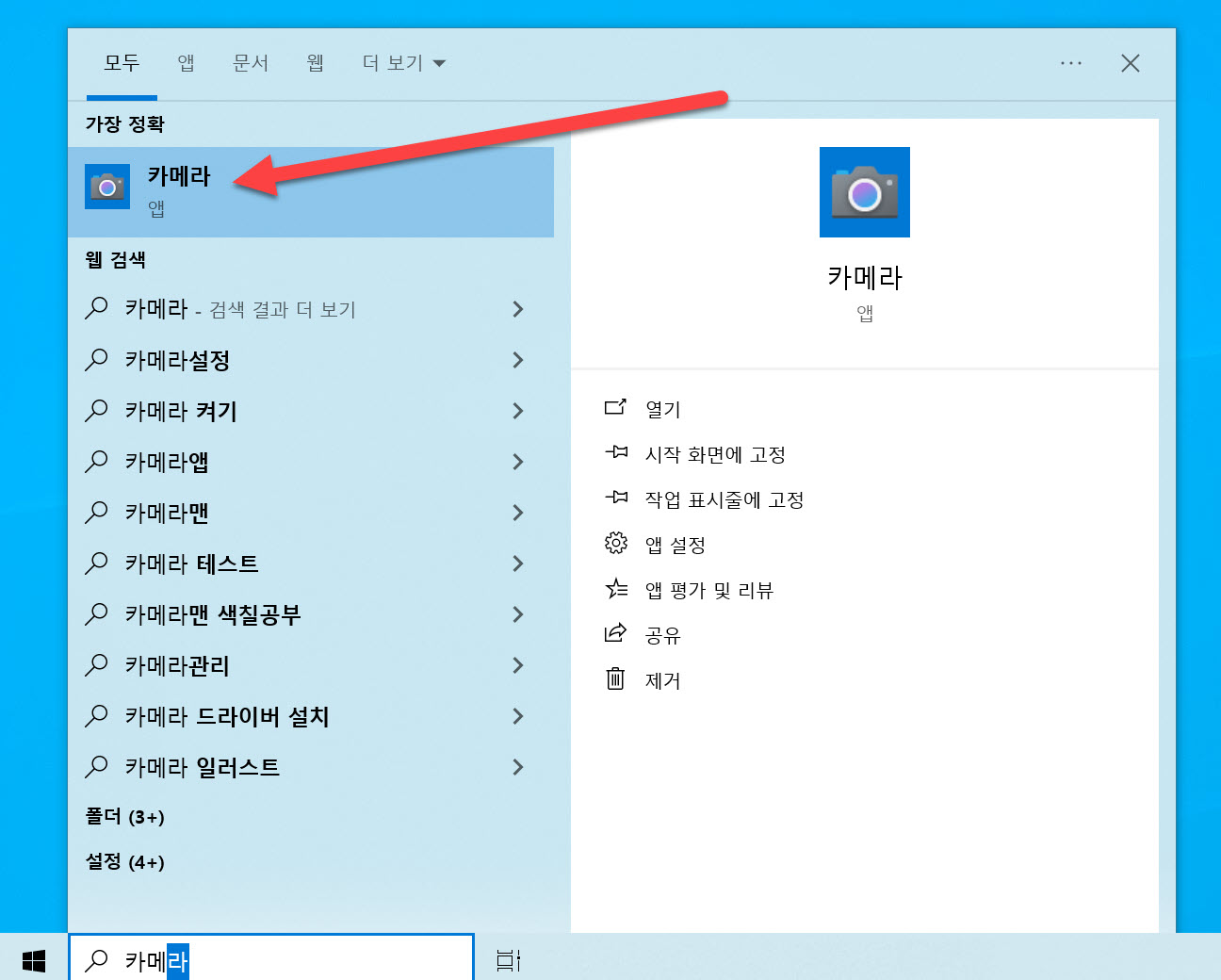1221x980 pixels.
Task: Click the star icon for 앱 평가 및 리뷰
Action: (x=616, y=588)
